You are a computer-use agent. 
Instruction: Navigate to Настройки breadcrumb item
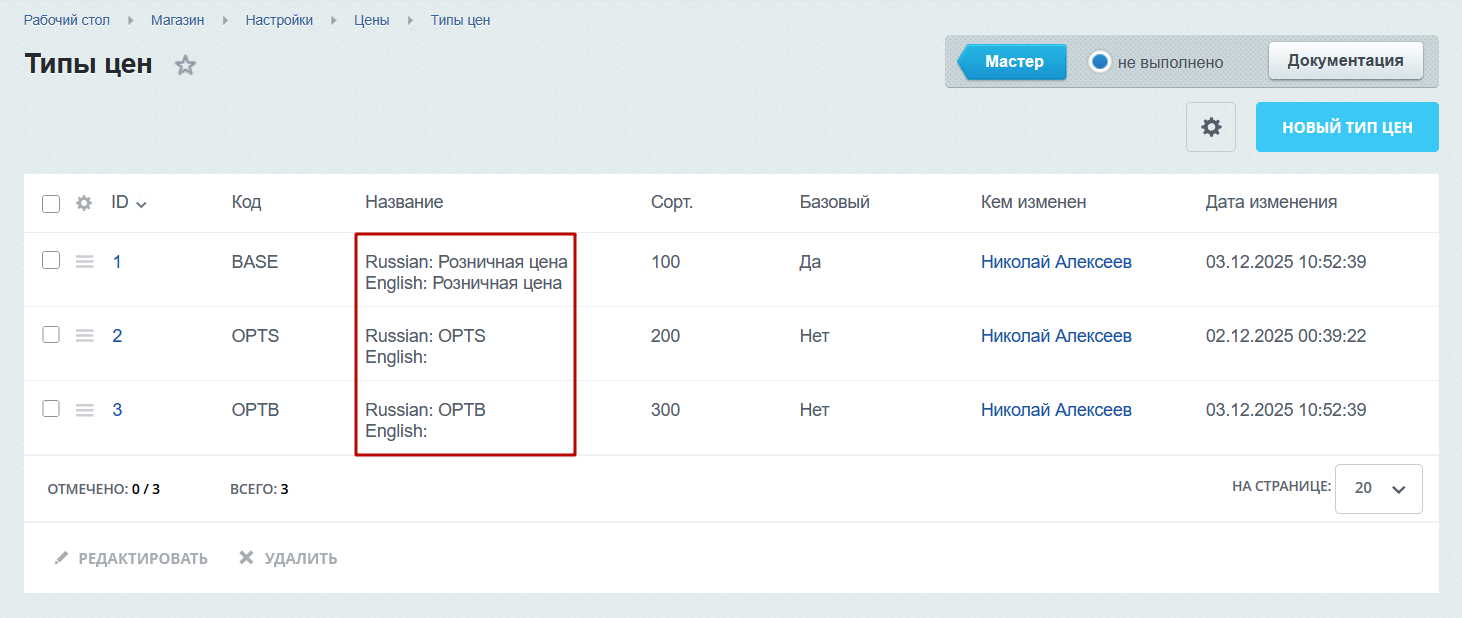click(x=279, y=20)
